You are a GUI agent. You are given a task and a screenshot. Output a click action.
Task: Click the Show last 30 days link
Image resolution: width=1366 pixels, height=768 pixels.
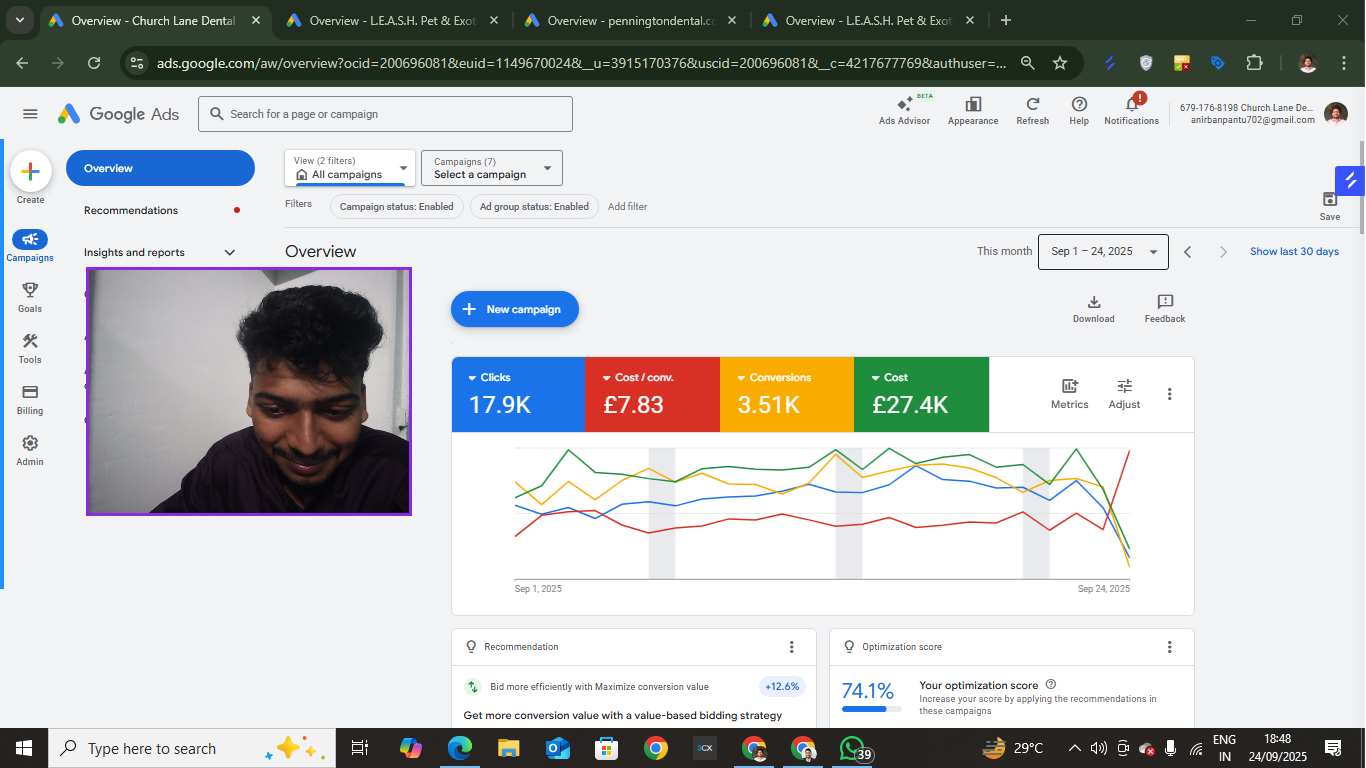(x=1294, y=252)
